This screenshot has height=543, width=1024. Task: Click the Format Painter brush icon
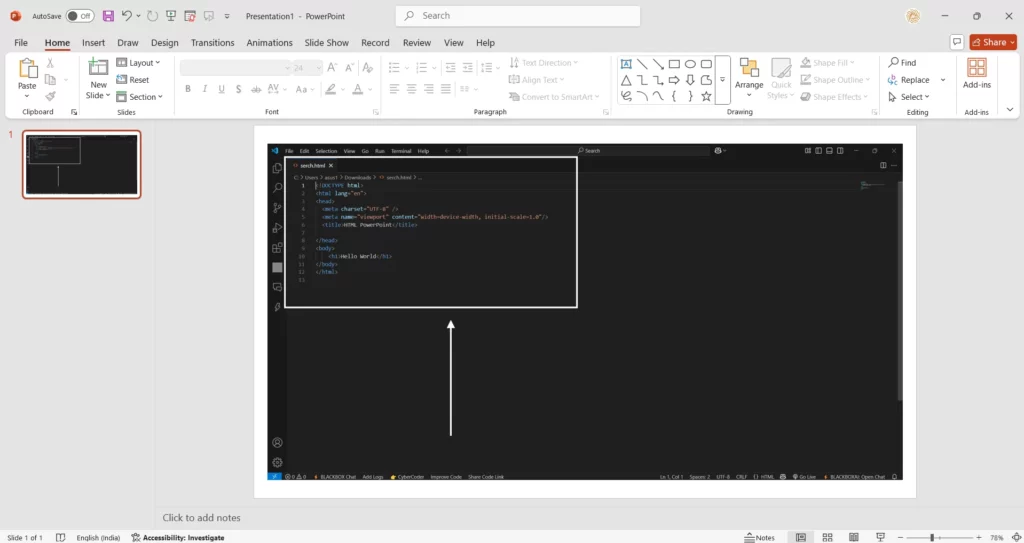point(50,97)
